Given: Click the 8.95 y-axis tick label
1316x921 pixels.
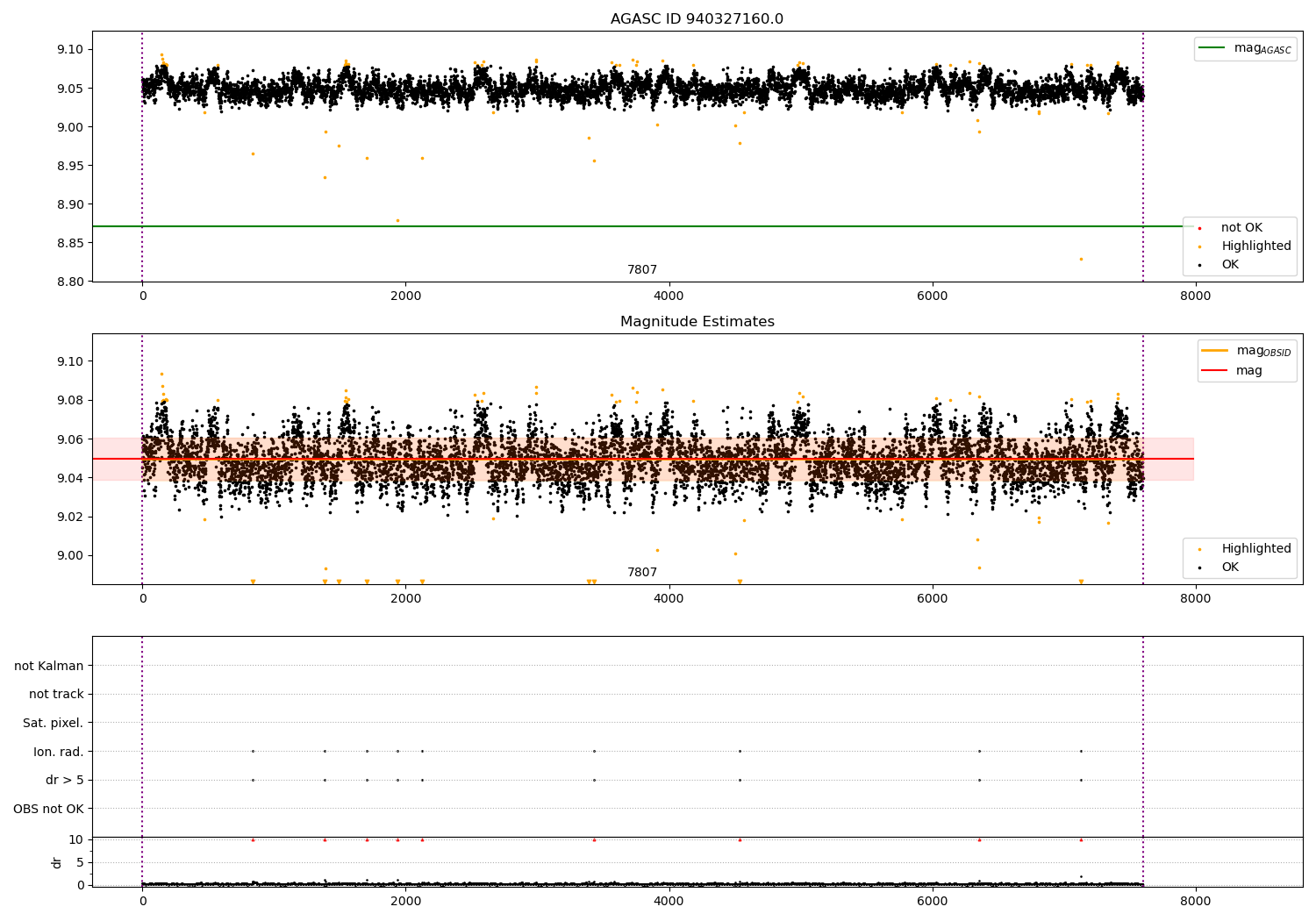Looking at the screenshot, I should pyautogui.click(x=69, y=166).
